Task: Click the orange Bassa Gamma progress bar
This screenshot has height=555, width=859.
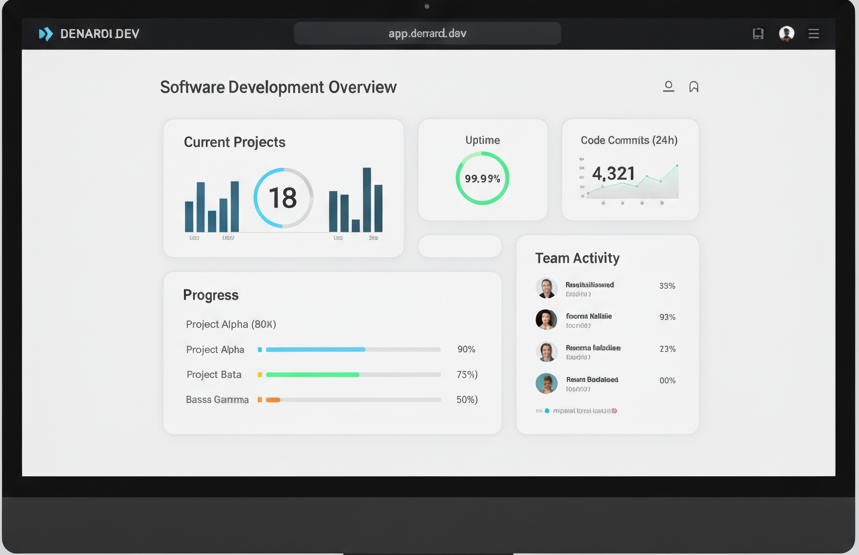Action: 273,400
